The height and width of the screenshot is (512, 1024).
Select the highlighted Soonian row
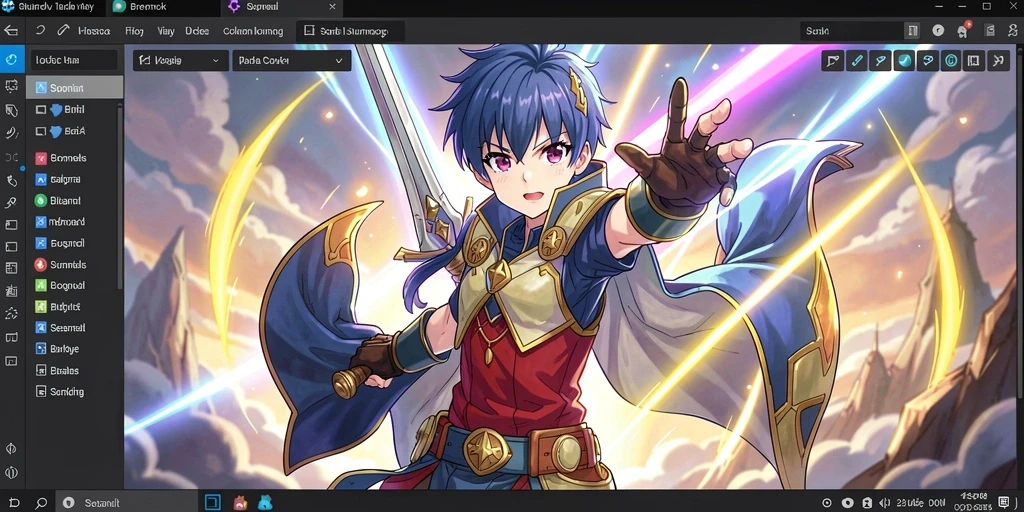(x=74, y=88)
